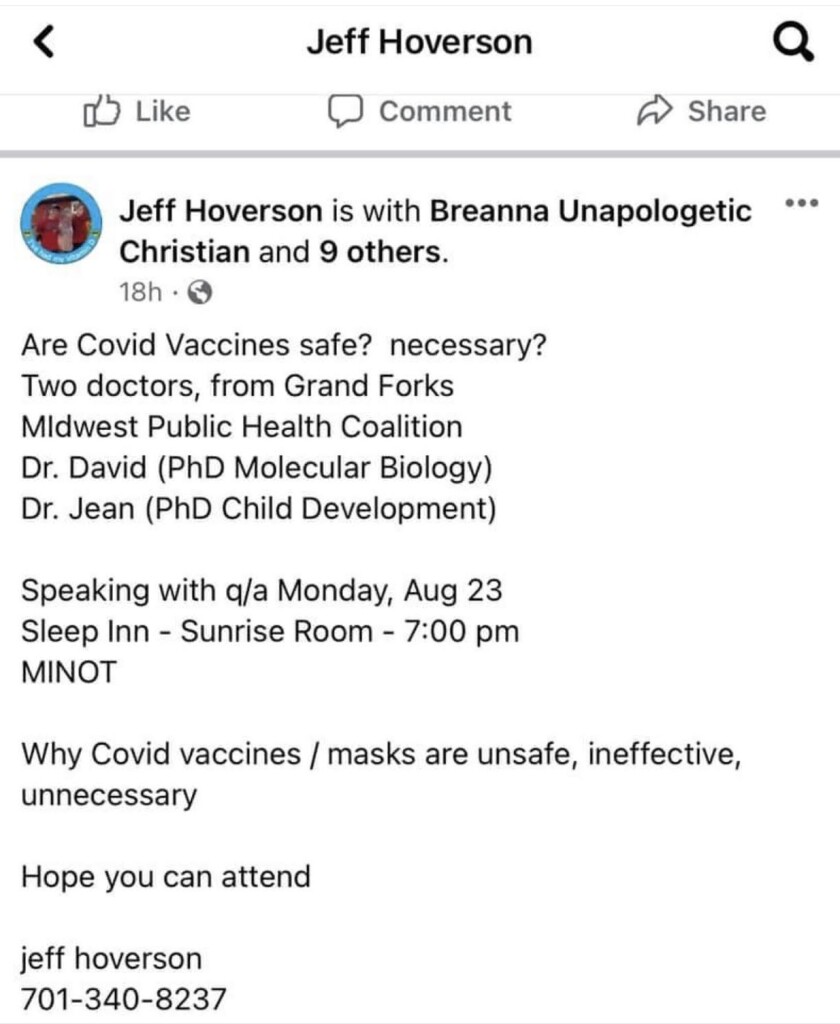Tap the 'Hope you can attend' text

point(165,876)
